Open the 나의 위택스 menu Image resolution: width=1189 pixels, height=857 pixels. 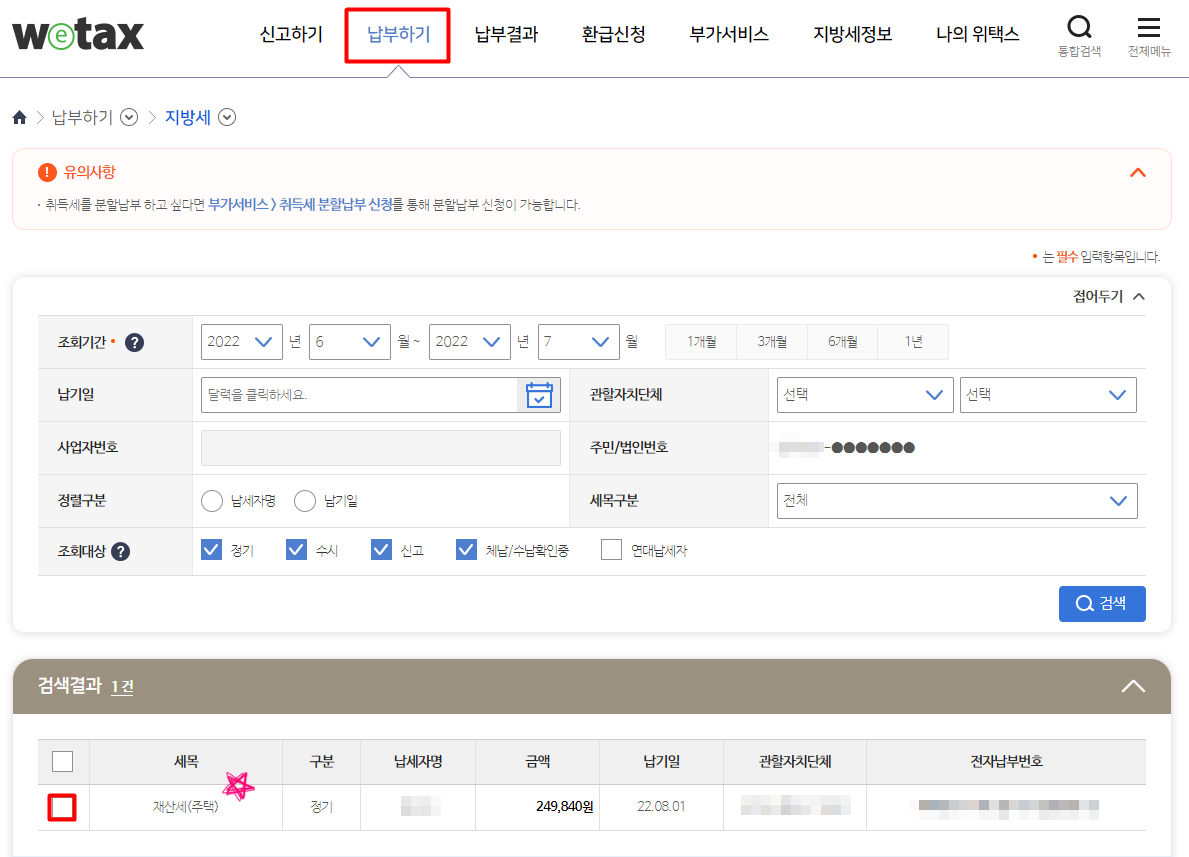point(977,34)
